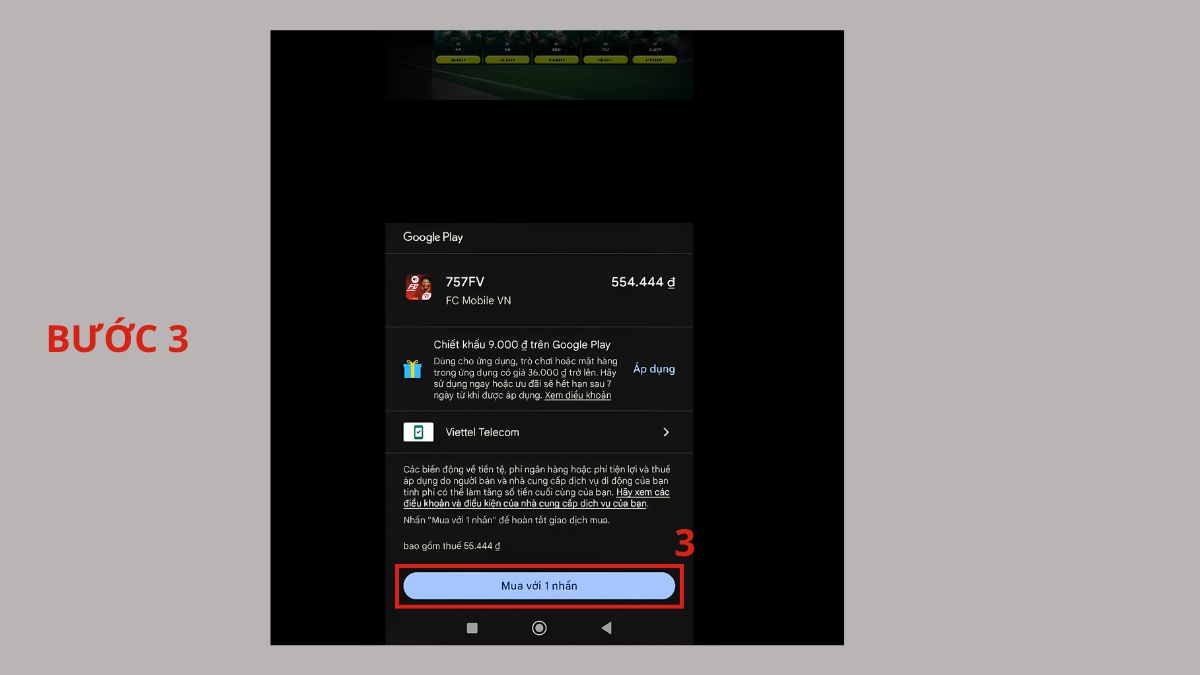Viewport: 1200px width, 675px height.
Task: Click the Nhấn "Mua với 1 nhấn" instruction line
Action: point(506,520)
